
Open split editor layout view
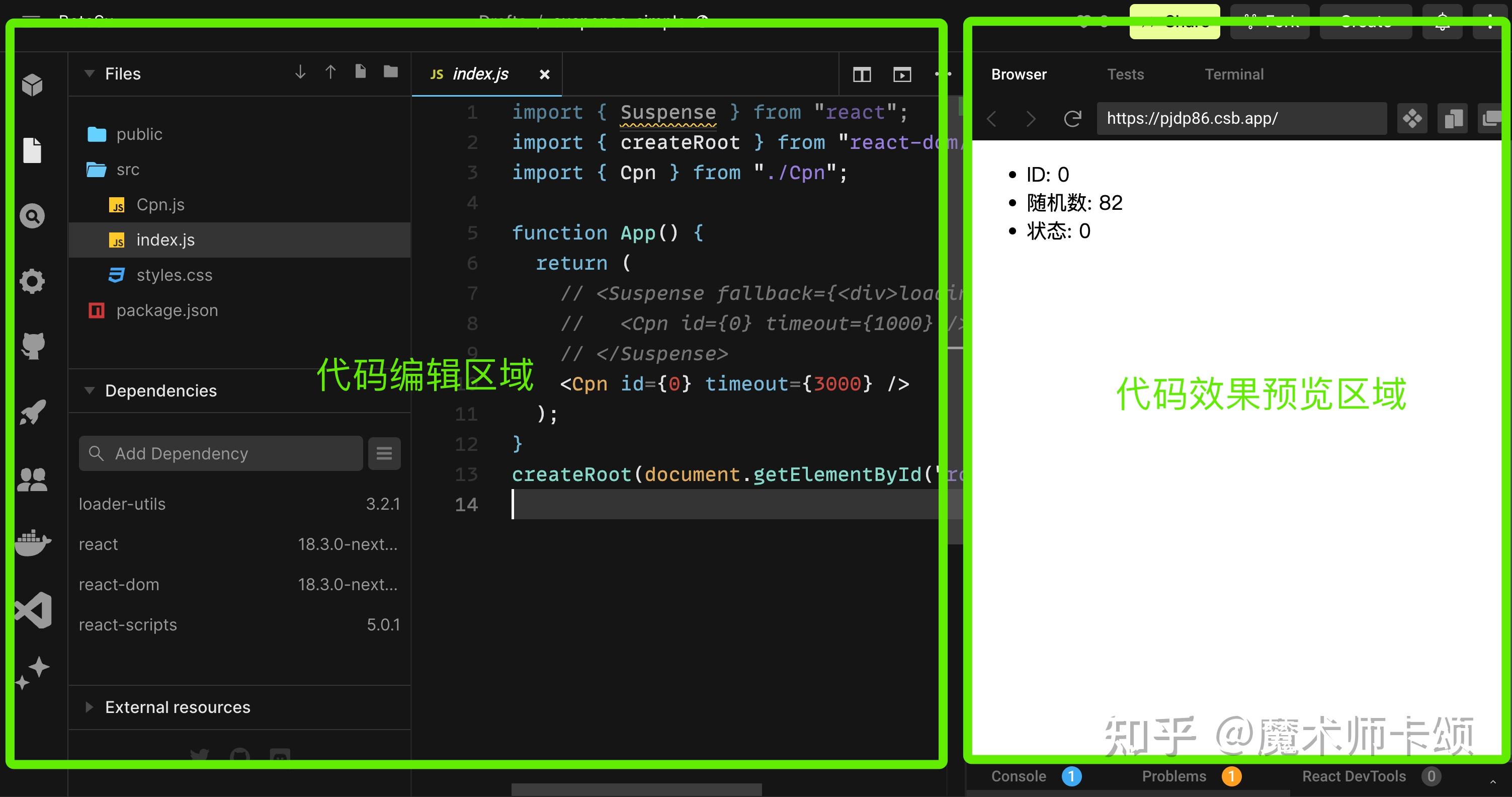point(861,74)
